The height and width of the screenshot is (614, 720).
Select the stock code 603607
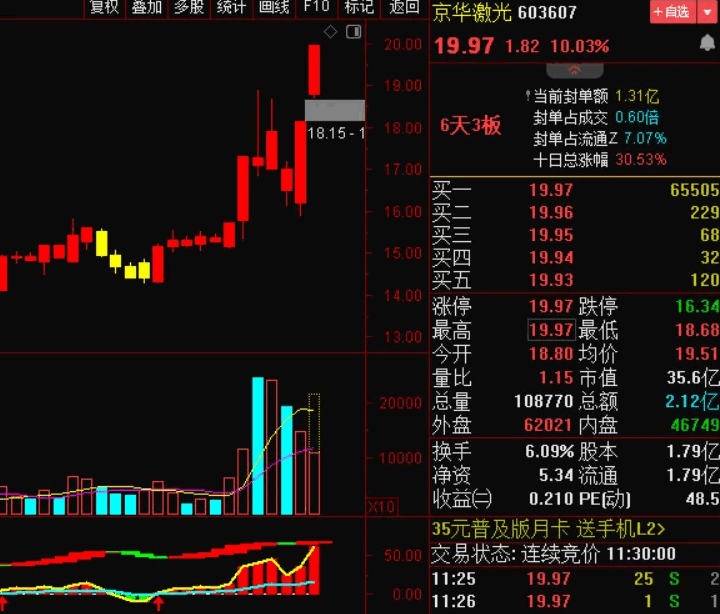(547, 12)
